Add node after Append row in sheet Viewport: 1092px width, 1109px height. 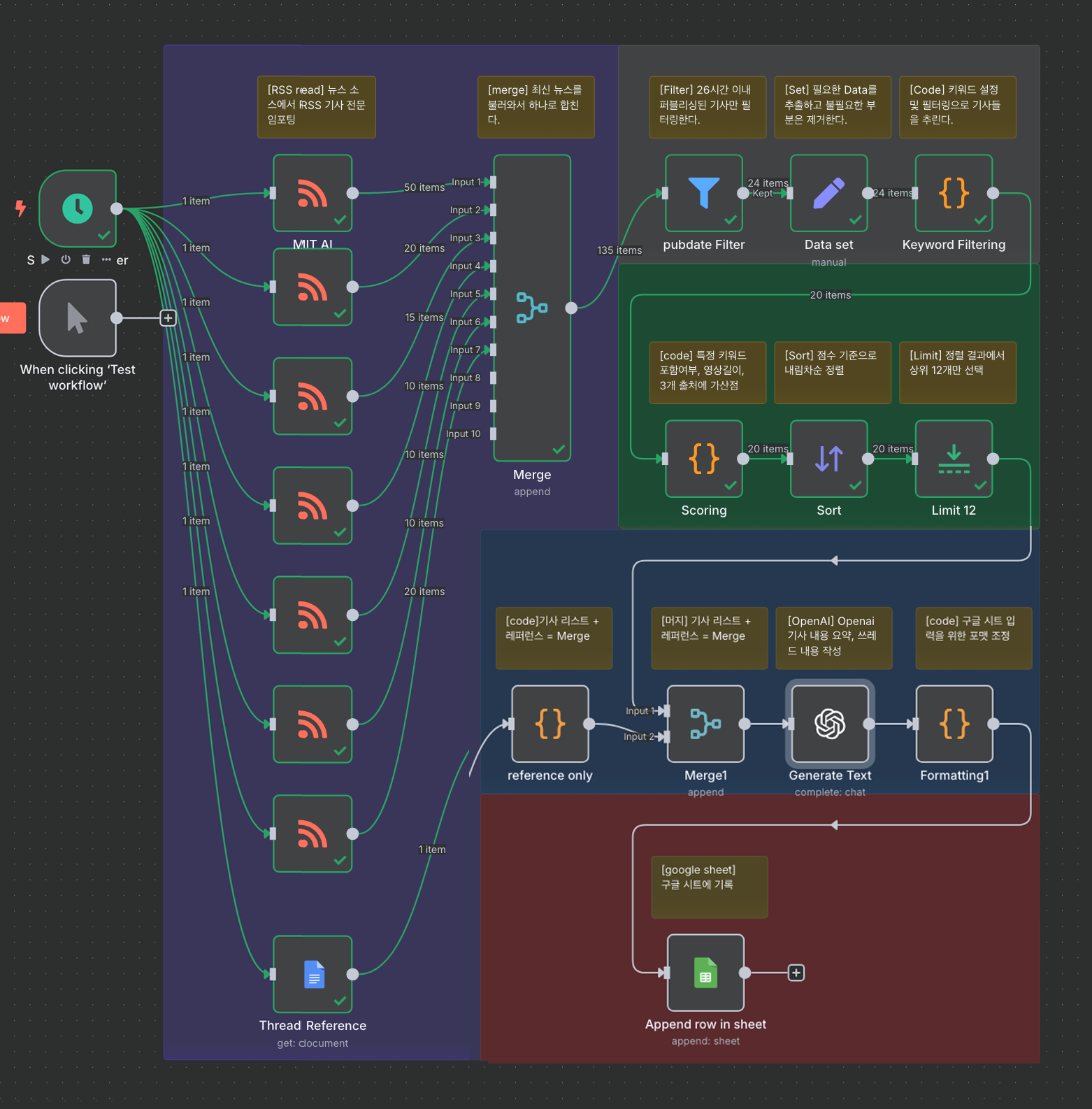(x=796, y=973)
